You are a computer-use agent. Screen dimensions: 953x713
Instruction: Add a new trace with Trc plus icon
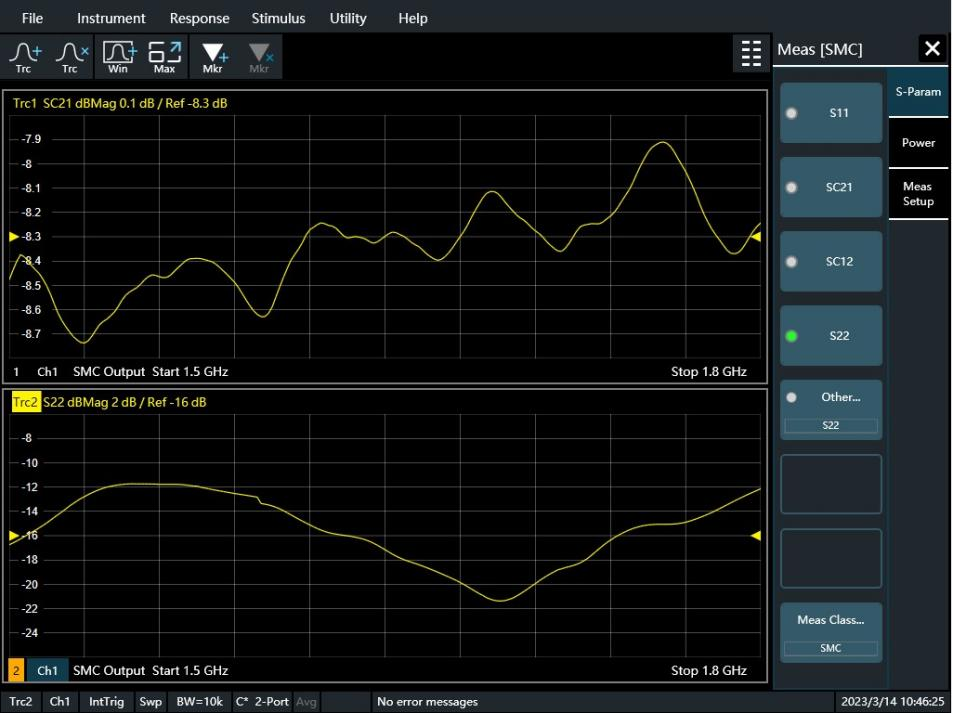(x=24, y=57)
